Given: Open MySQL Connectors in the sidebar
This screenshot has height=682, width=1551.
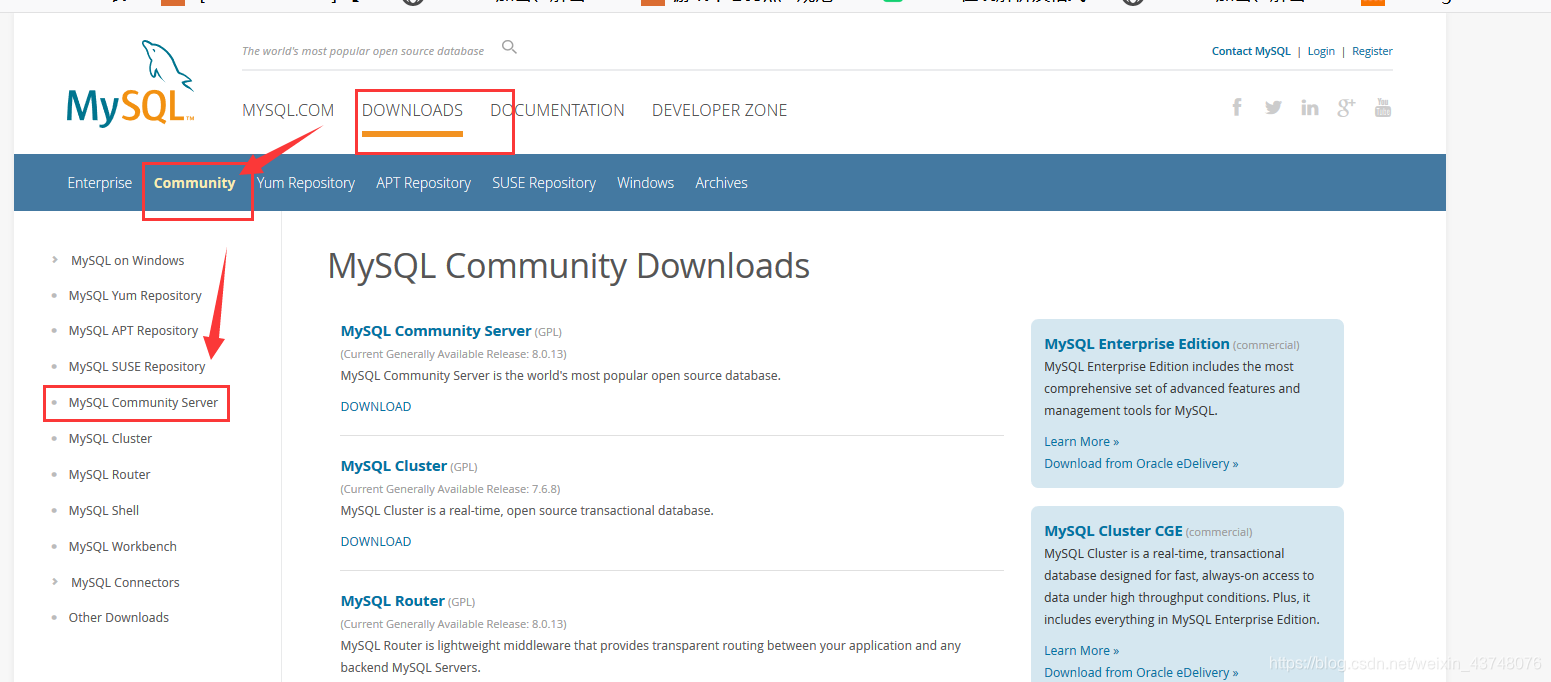Looking at the screenshot, I should click(x=125, y=582).
